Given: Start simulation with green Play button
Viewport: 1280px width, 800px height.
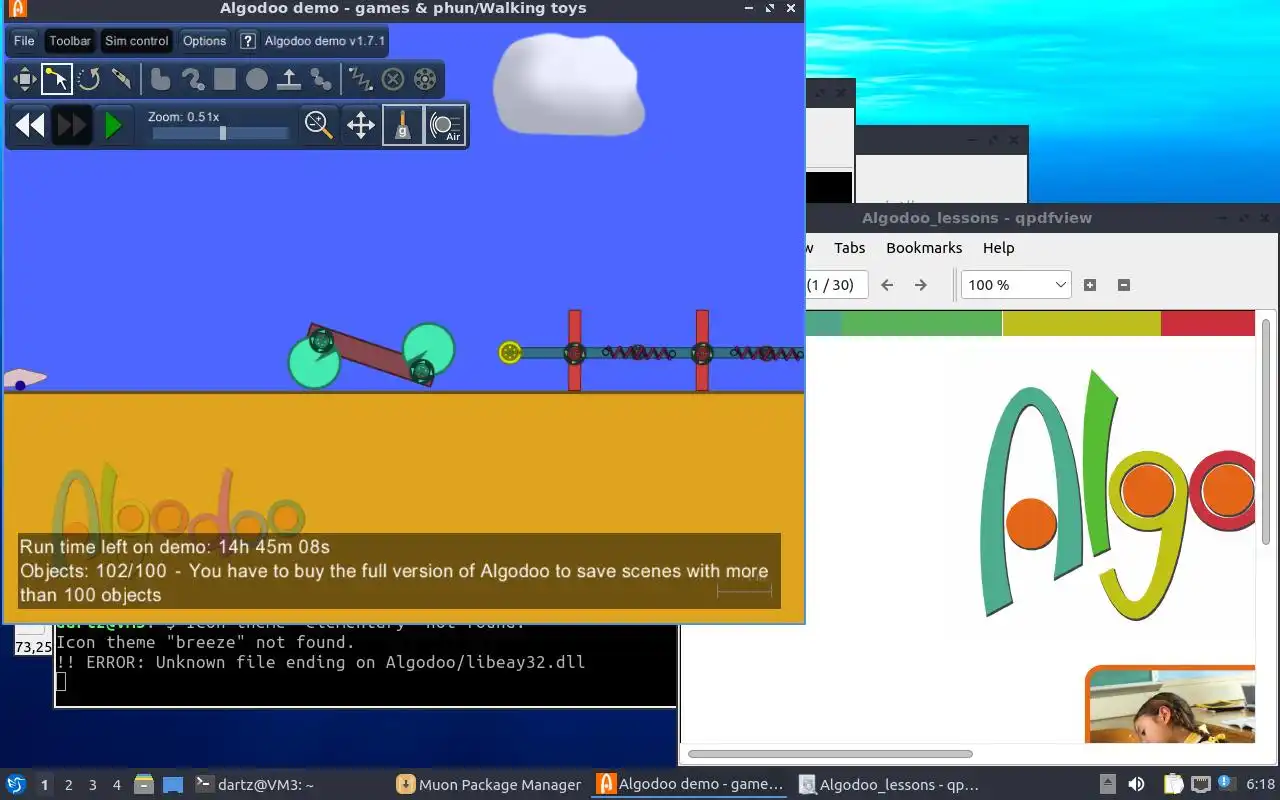Looking at the screenshot, I should pyautogui.click(x=113, y=125).
